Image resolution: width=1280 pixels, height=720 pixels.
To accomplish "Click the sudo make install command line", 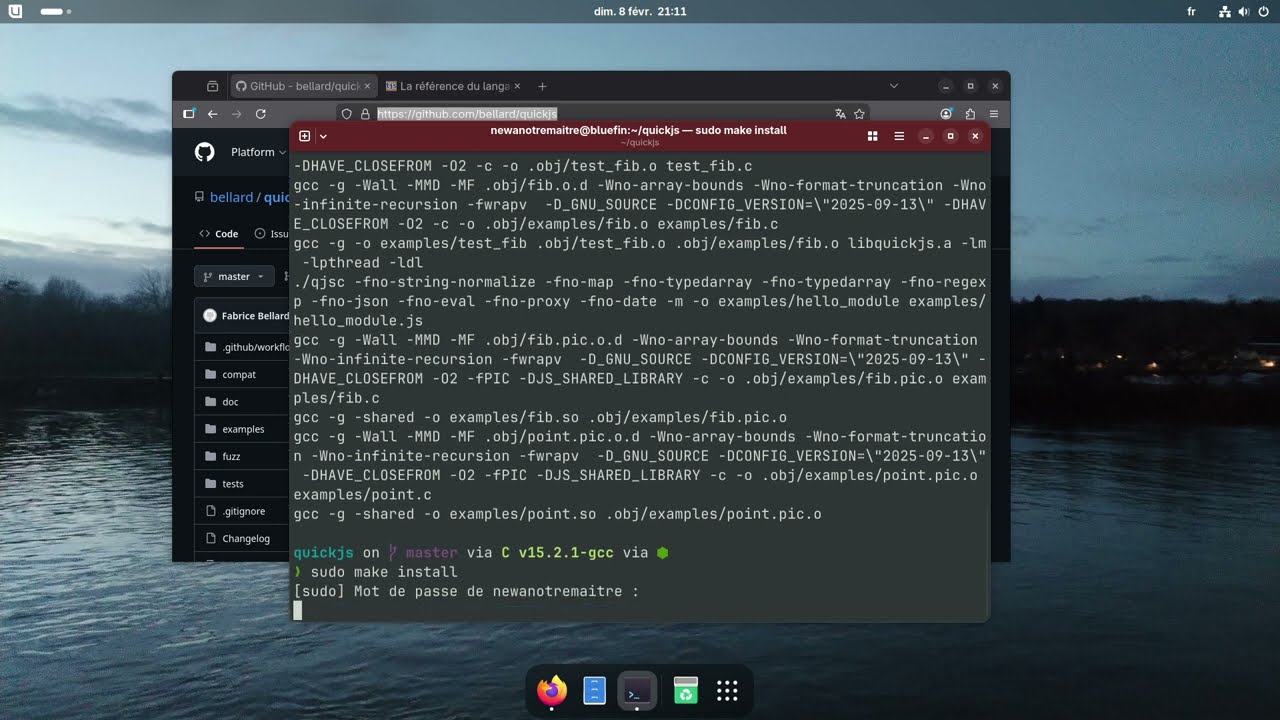I will [384, 572].
